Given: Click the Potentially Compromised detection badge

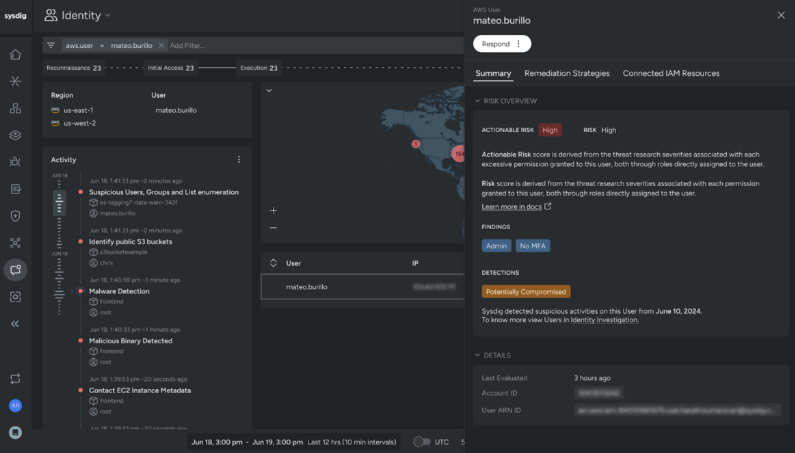Looking at the screenshot, I should [526, 291].
